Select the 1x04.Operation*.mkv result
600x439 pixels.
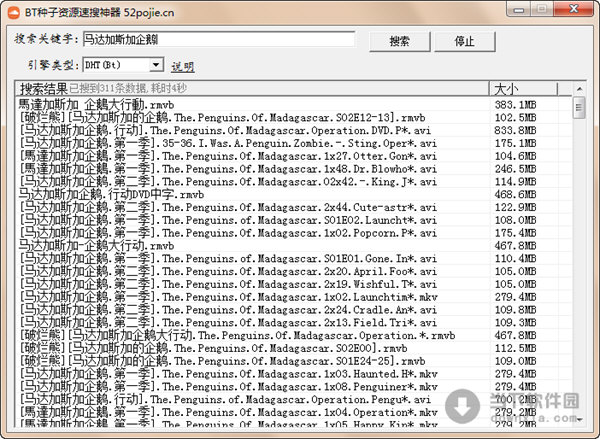click(x=228, y=412)
